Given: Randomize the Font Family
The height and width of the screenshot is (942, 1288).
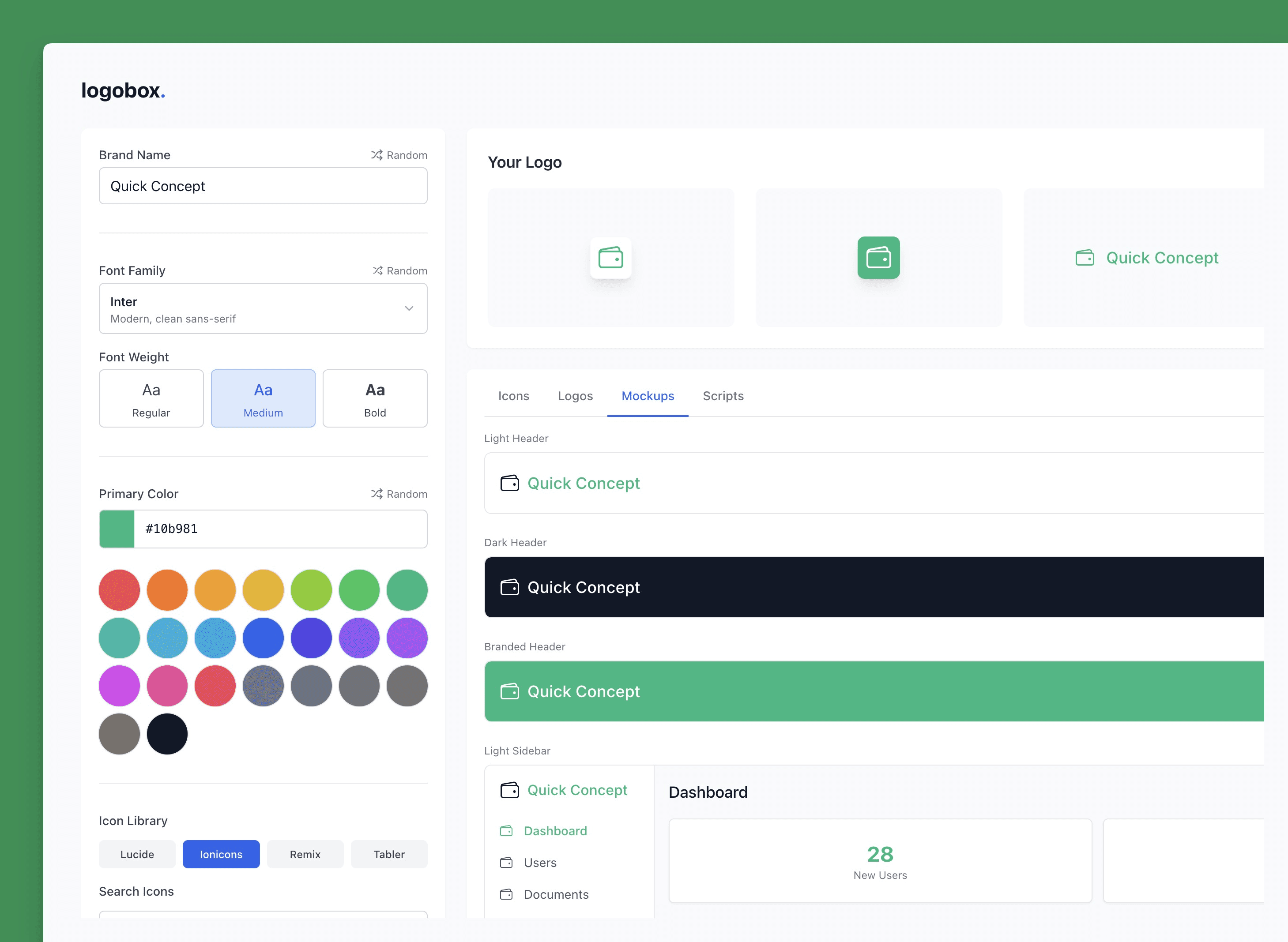Looking at the screenshot, I should tap(399, 270).
